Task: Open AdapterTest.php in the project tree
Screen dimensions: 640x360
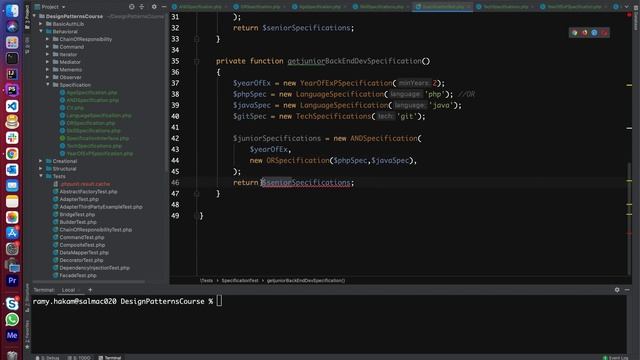Action: click(79, 199)
